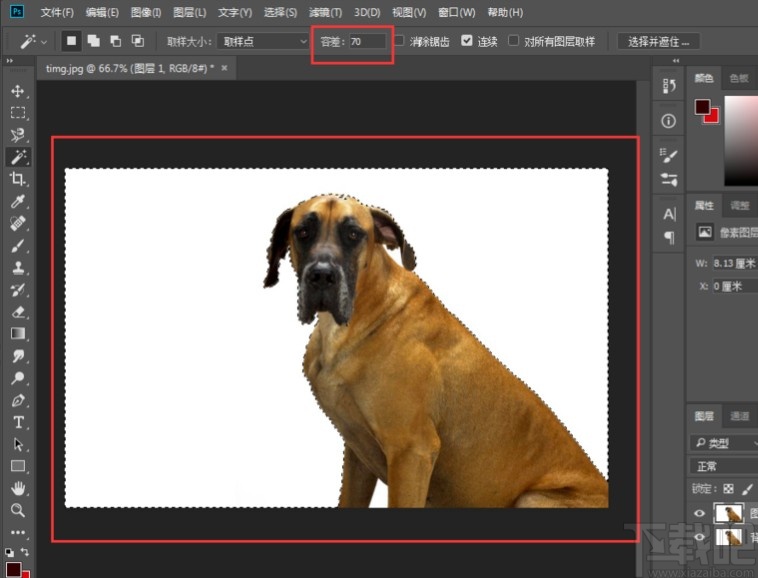
Task: Select the Crop tool
Action: tap(18, 179)
